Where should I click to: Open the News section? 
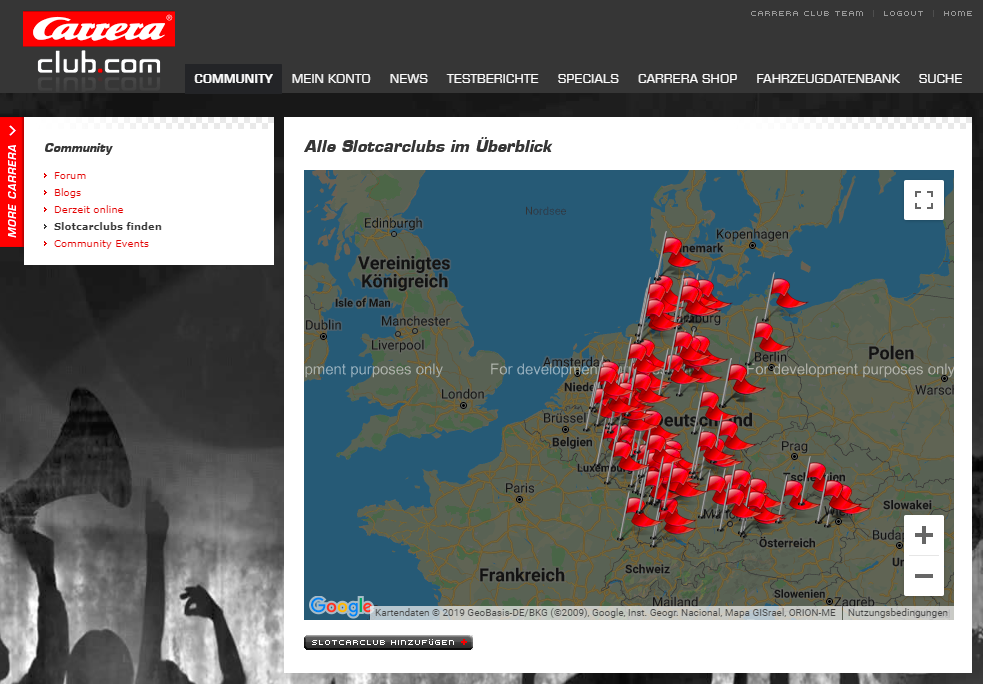(409, 78)
